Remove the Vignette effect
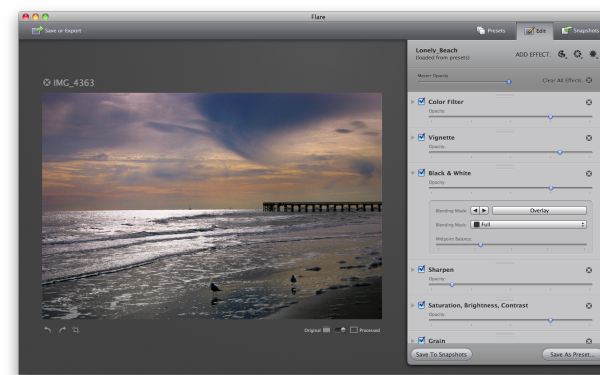 coord(589,138)
